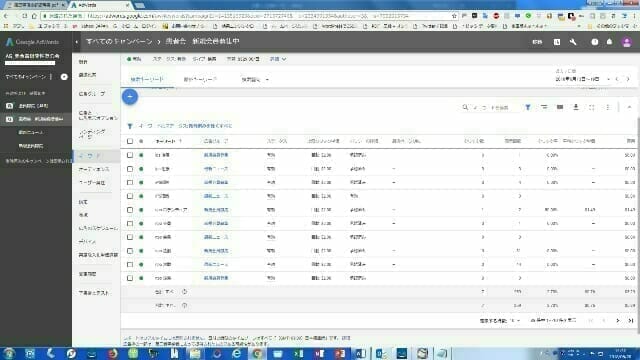This screenshot has width=640, height=360.
Task: Switch to the negative keywords tab
Action: pos(200,80)
